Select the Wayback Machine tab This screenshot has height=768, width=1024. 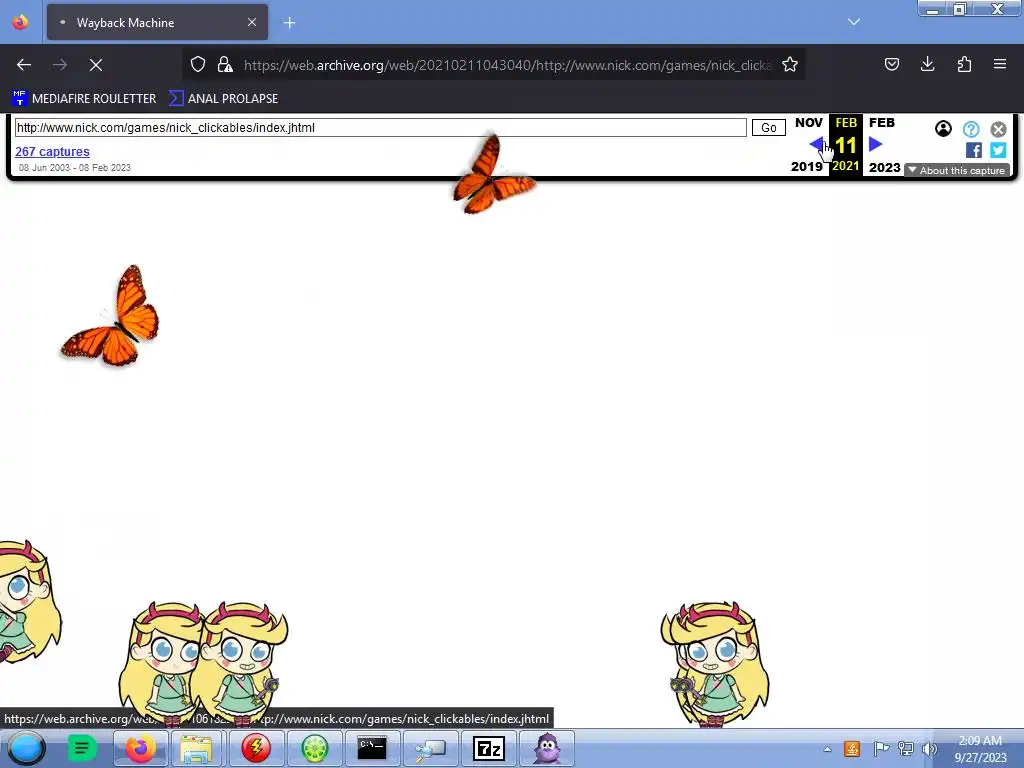pyautogui.click(x=157, y=22)
